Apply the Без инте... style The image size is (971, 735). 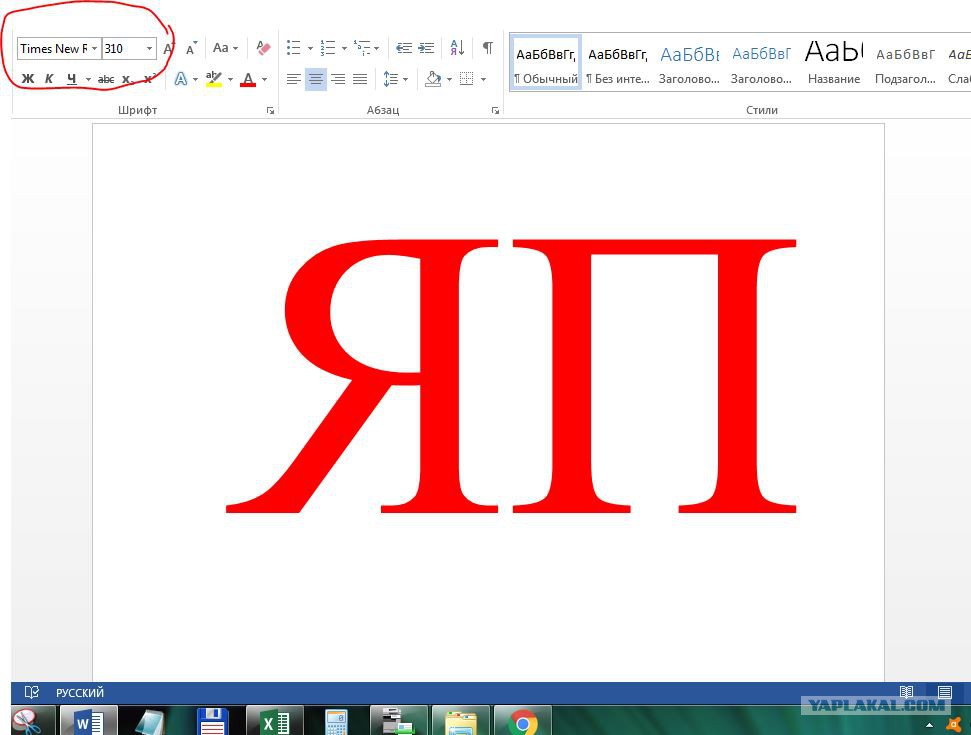[x=617, y=63]
